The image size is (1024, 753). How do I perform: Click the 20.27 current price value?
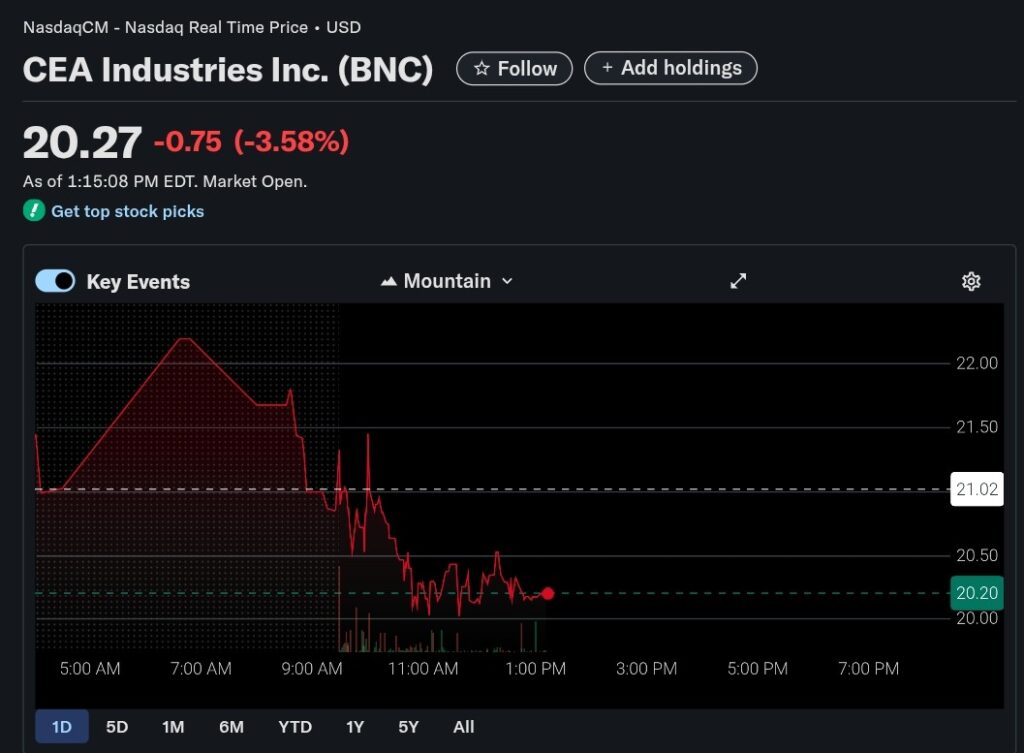coord(82,142)
